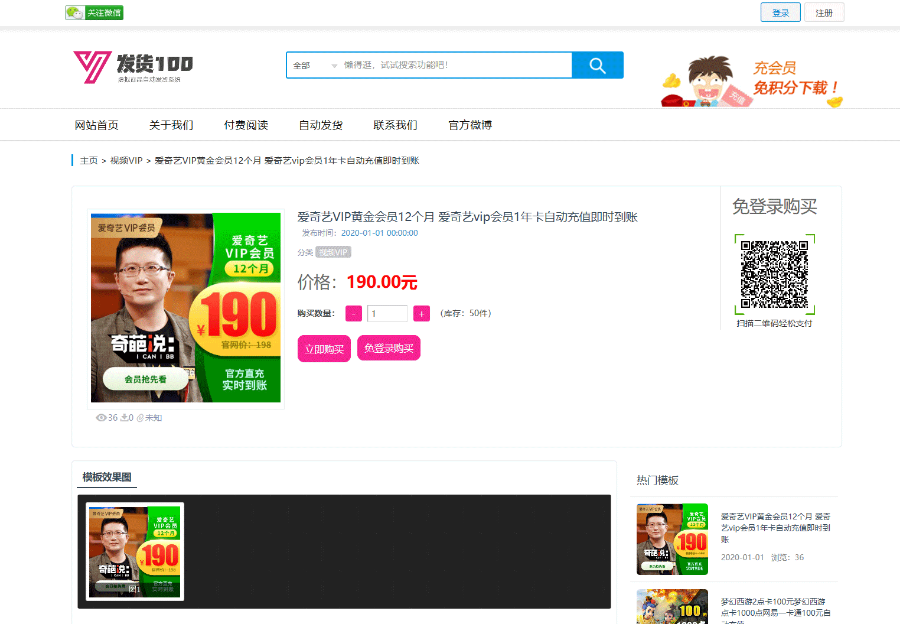Open 官方微博 navigation item
The image size is (900, 624).
coord(470,125)
